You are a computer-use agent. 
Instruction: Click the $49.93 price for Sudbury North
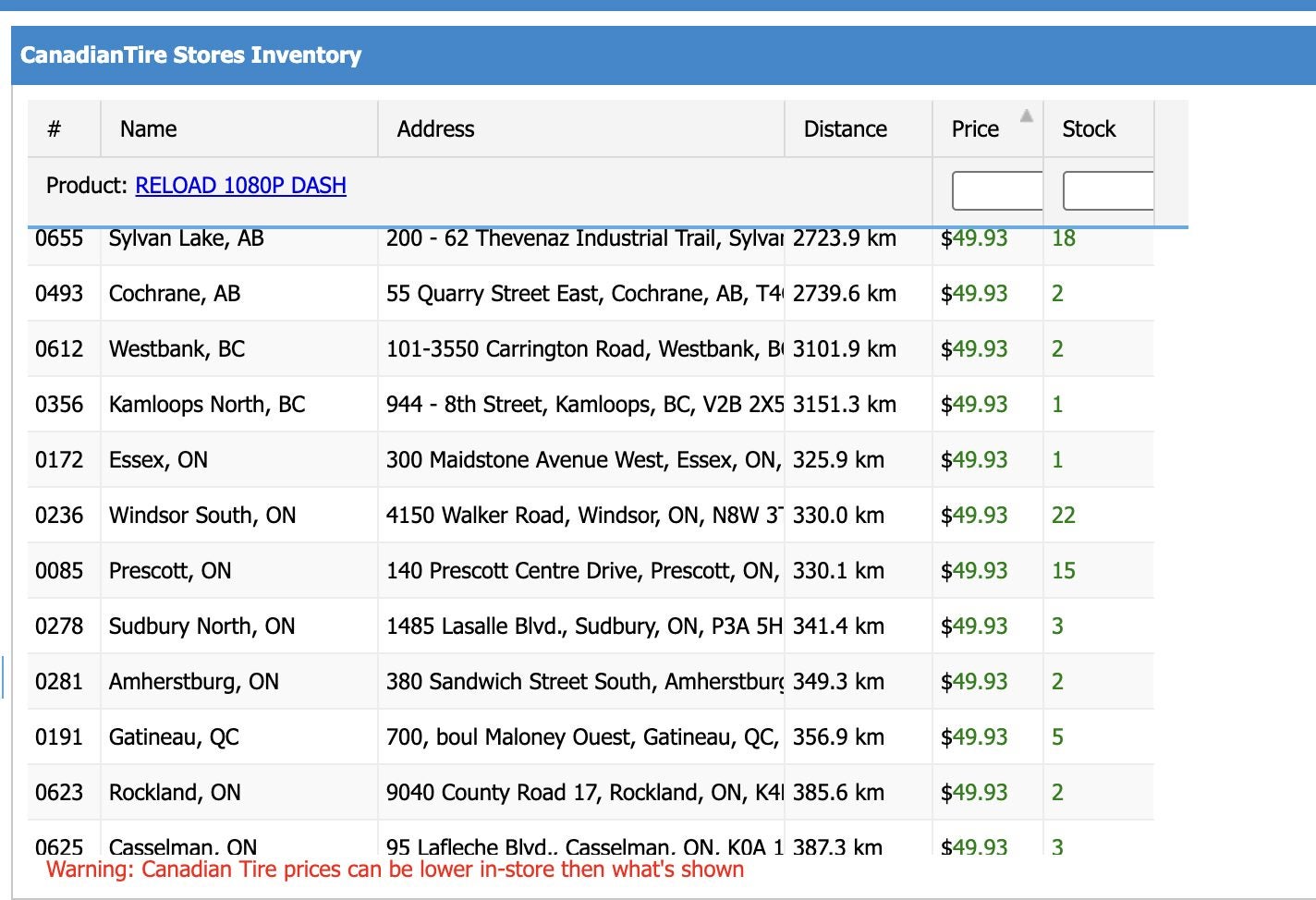(974, 626)
